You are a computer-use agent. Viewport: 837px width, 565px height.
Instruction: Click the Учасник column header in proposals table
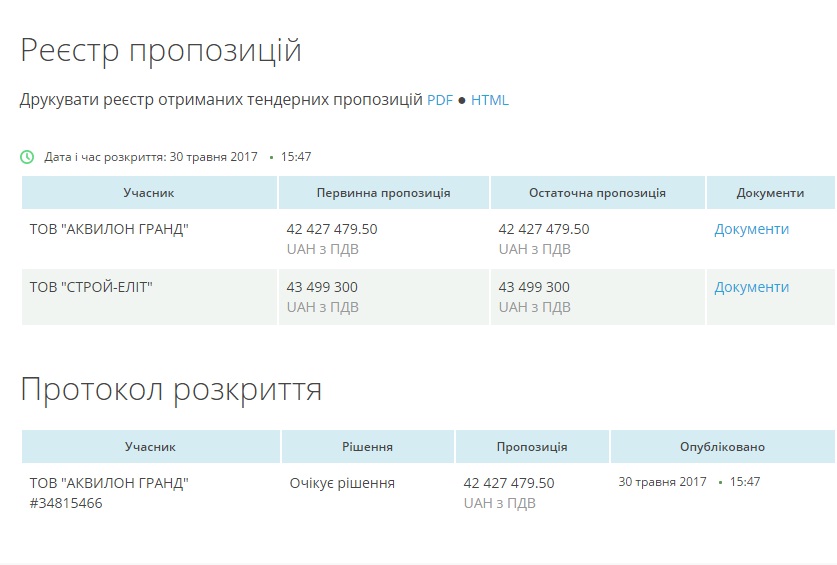[149, 193]
